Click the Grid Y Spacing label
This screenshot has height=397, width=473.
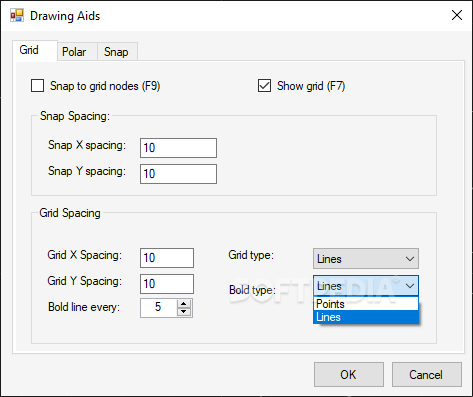85,281
